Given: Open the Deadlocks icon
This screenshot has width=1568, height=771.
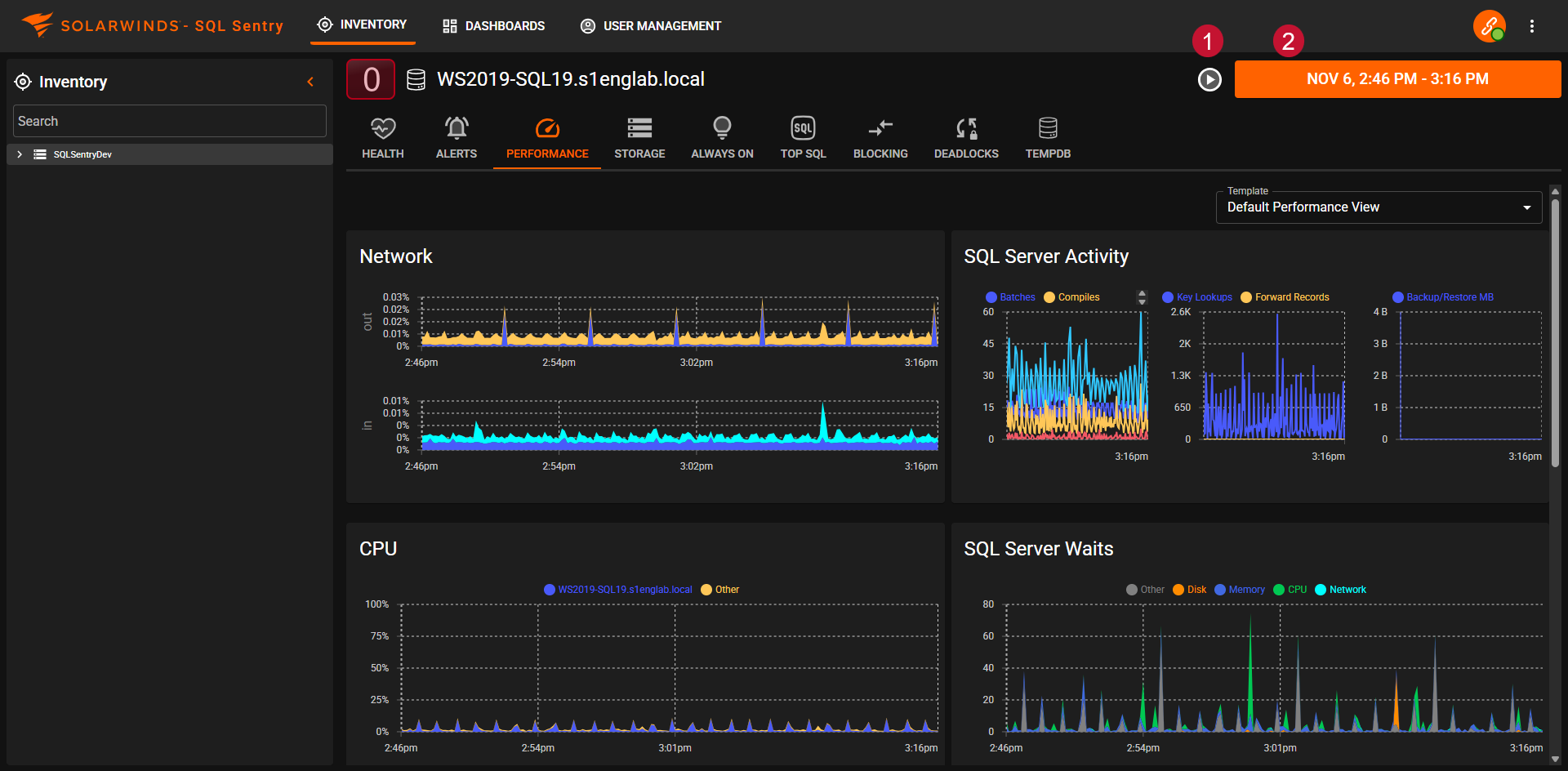Looking at the screenshot, I should point(966,129).
